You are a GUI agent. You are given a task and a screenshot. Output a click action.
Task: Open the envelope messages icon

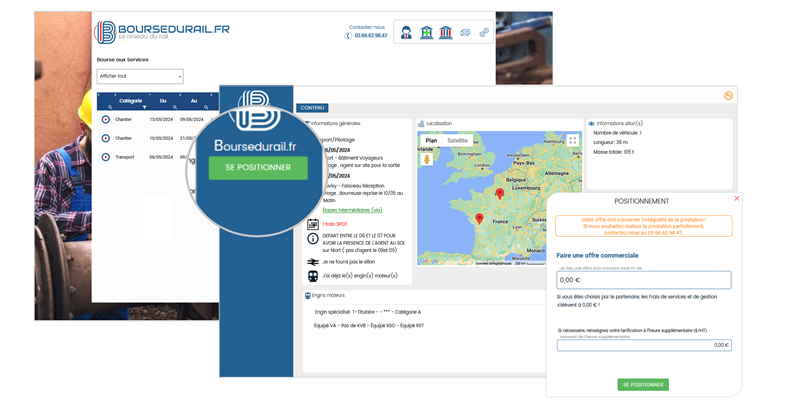[465, 33]
